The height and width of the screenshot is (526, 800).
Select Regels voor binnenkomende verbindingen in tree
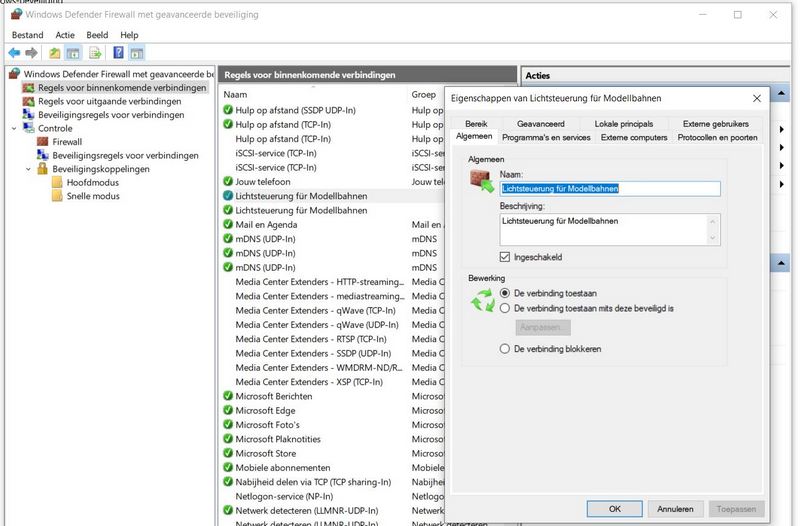click(x=122, y=88)
